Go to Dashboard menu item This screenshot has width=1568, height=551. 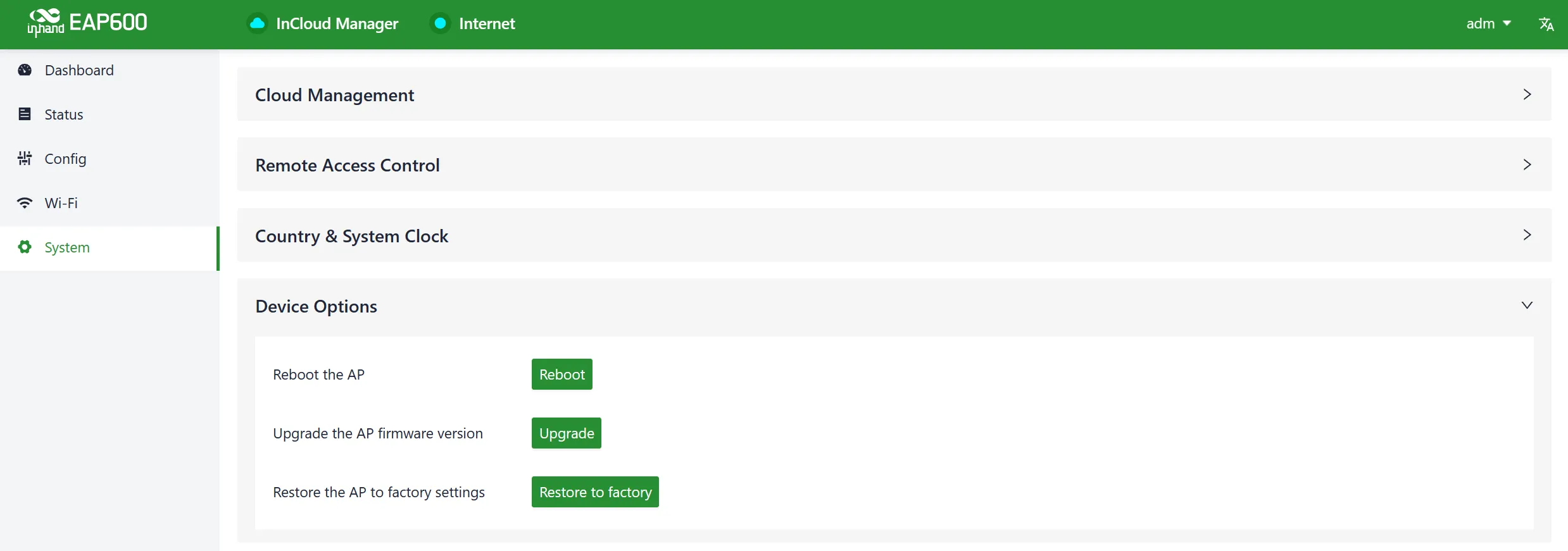[x=110, y=70]
